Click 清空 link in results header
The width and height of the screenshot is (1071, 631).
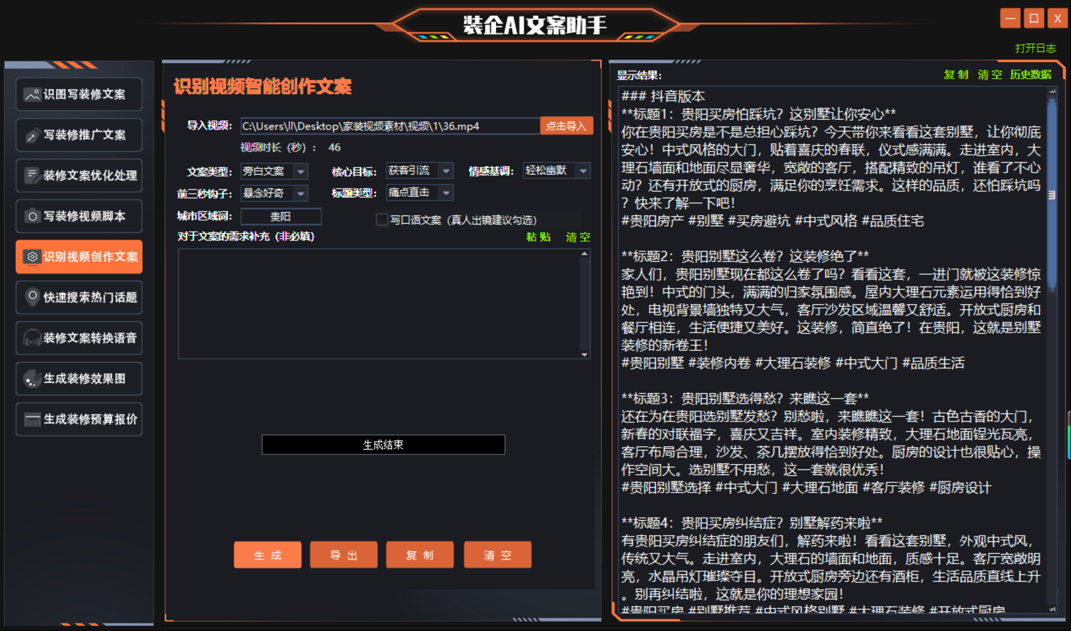click(990, 74)
